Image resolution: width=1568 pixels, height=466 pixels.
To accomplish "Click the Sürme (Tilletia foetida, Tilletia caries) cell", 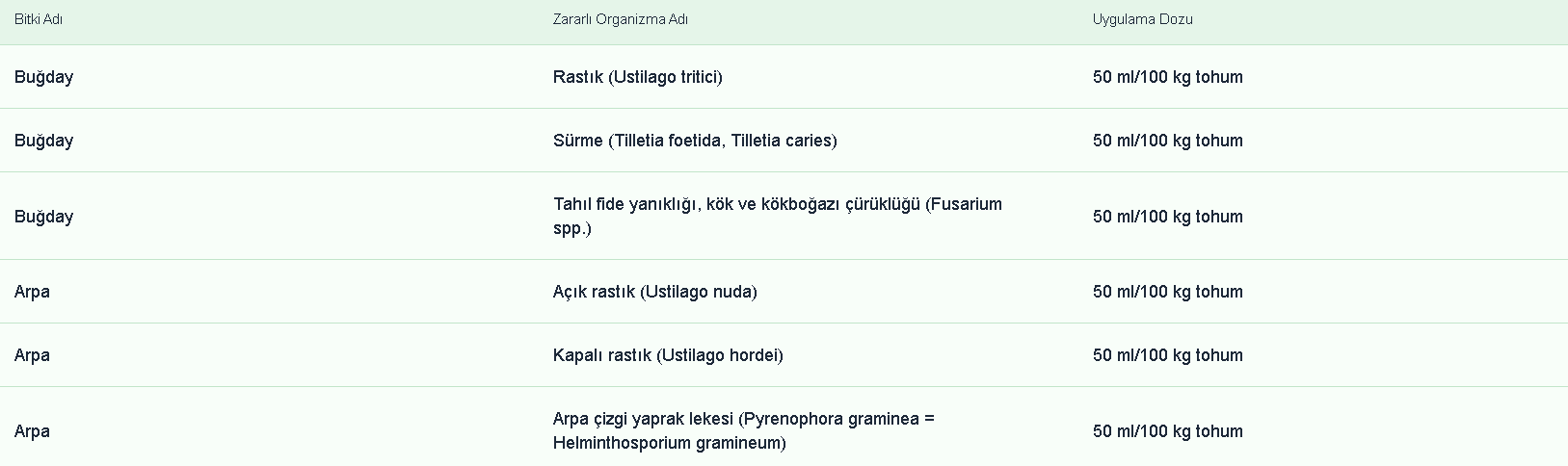I will point(695,141).
